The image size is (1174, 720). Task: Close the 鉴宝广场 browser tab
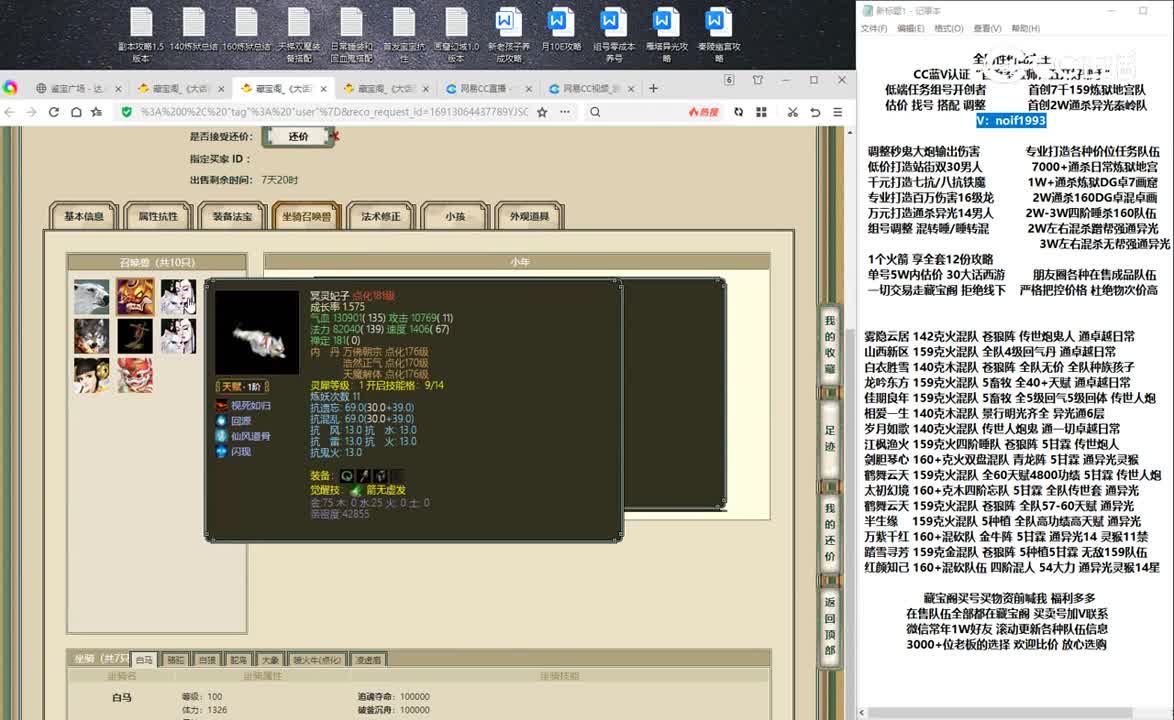(x=118, y=88)
